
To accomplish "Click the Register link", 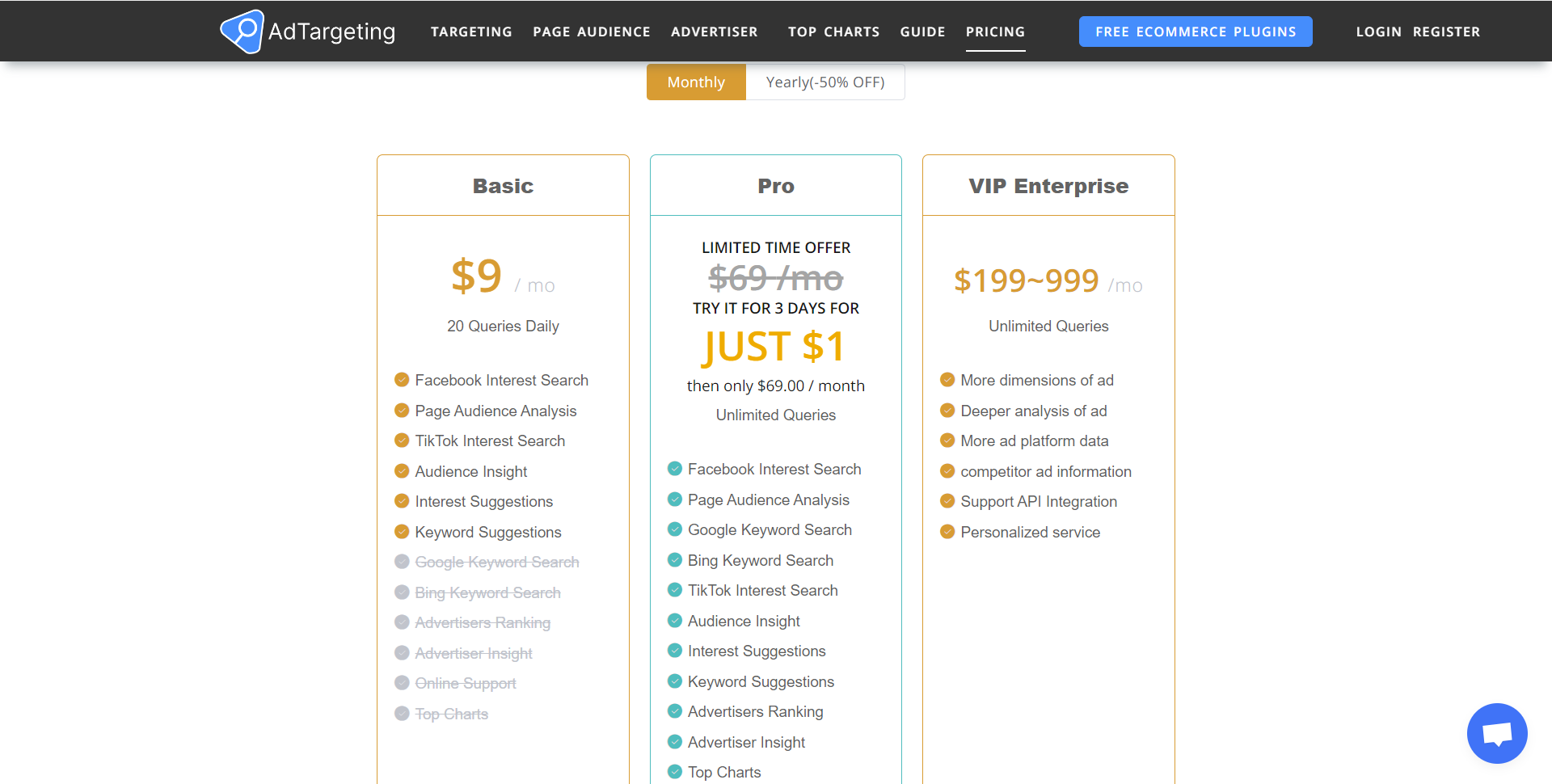I will pyautogui.click(x=1447, y=32).
